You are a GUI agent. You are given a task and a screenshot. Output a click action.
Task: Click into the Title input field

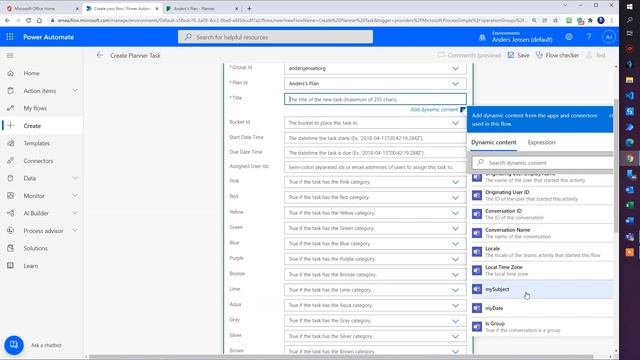click(x=375, y=99)
